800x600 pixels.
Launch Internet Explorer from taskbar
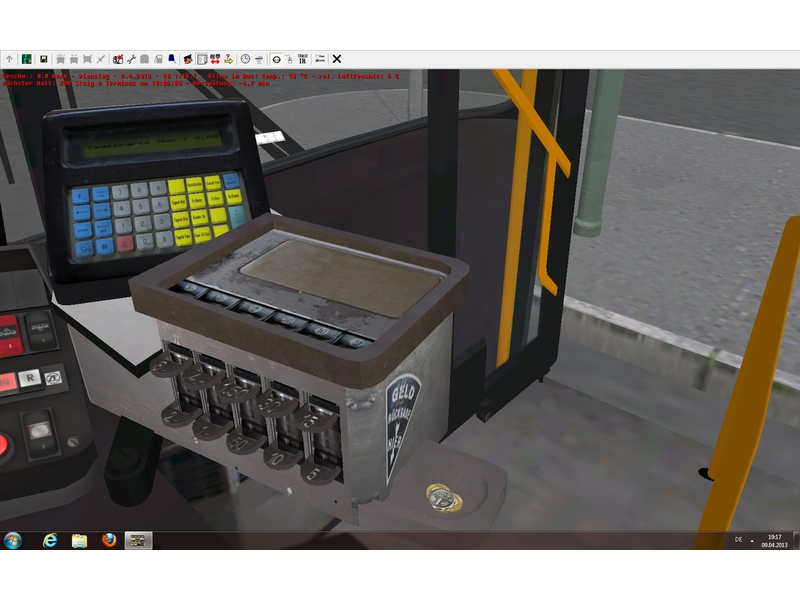50,540
